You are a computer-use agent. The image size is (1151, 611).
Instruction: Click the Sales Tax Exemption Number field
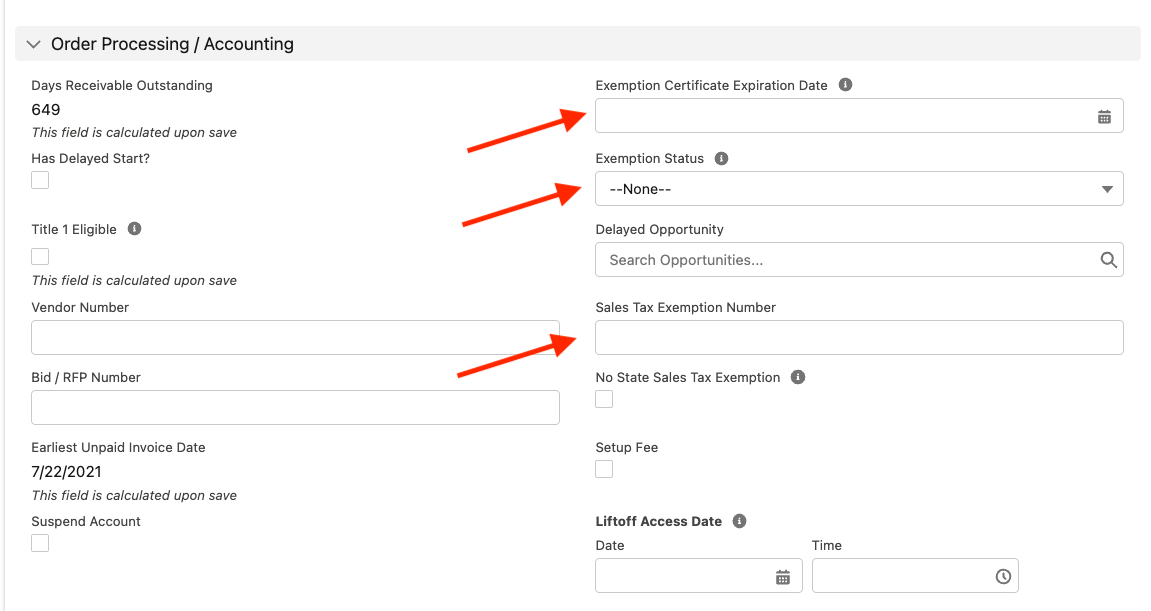tap(859, 338)
